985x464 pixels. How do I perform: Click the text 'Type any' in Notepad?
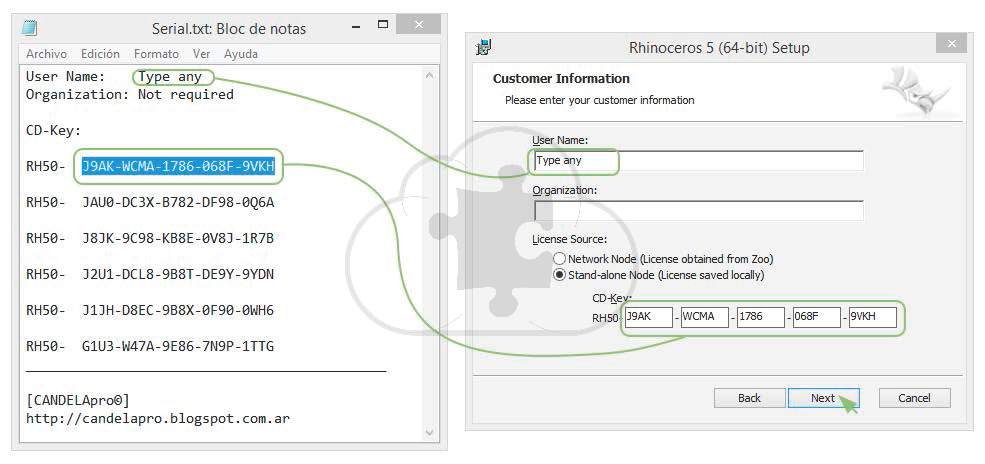170,77
